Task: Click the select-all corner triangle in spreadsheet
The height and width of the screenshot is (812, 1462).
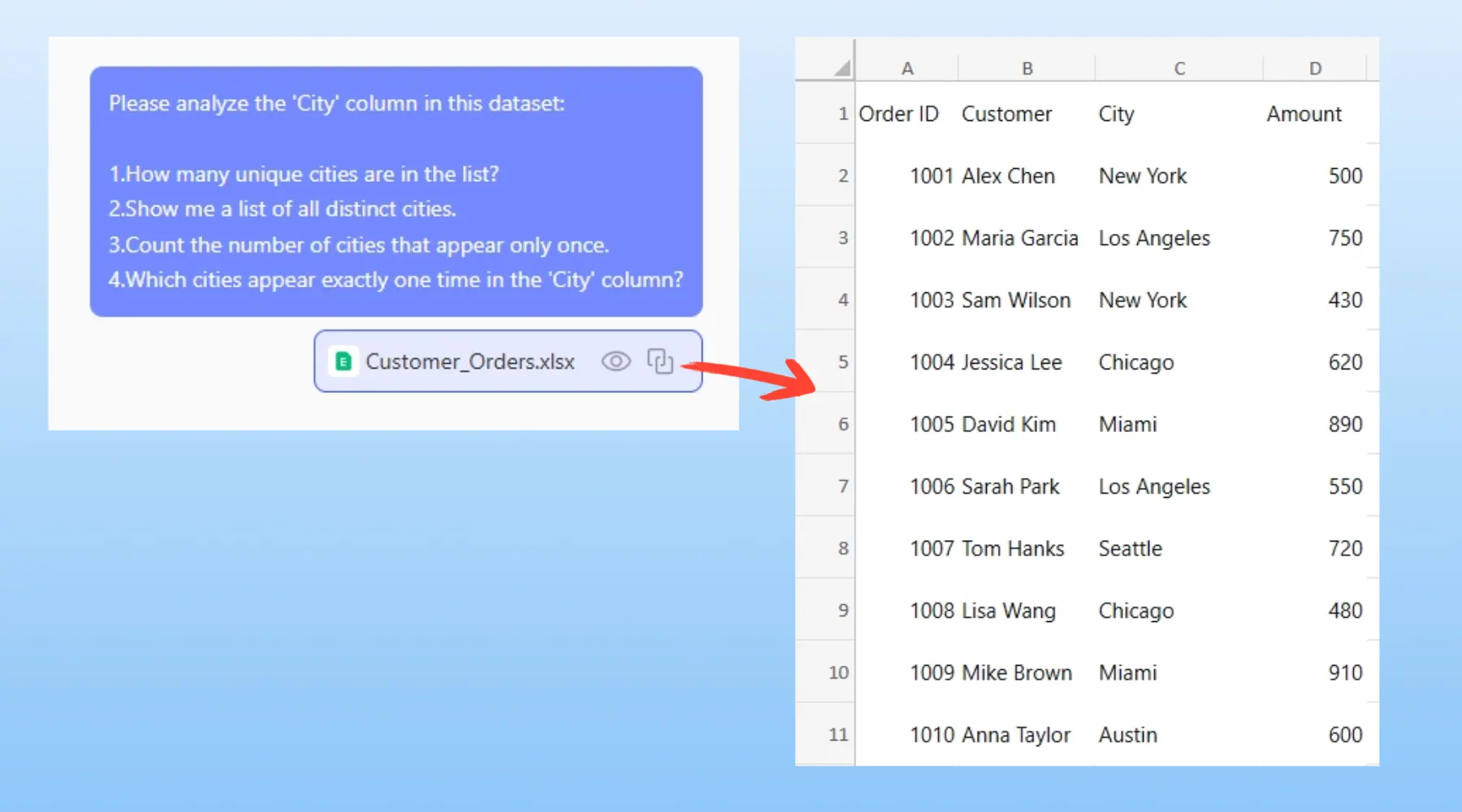Action: click(x=842, y=68)
